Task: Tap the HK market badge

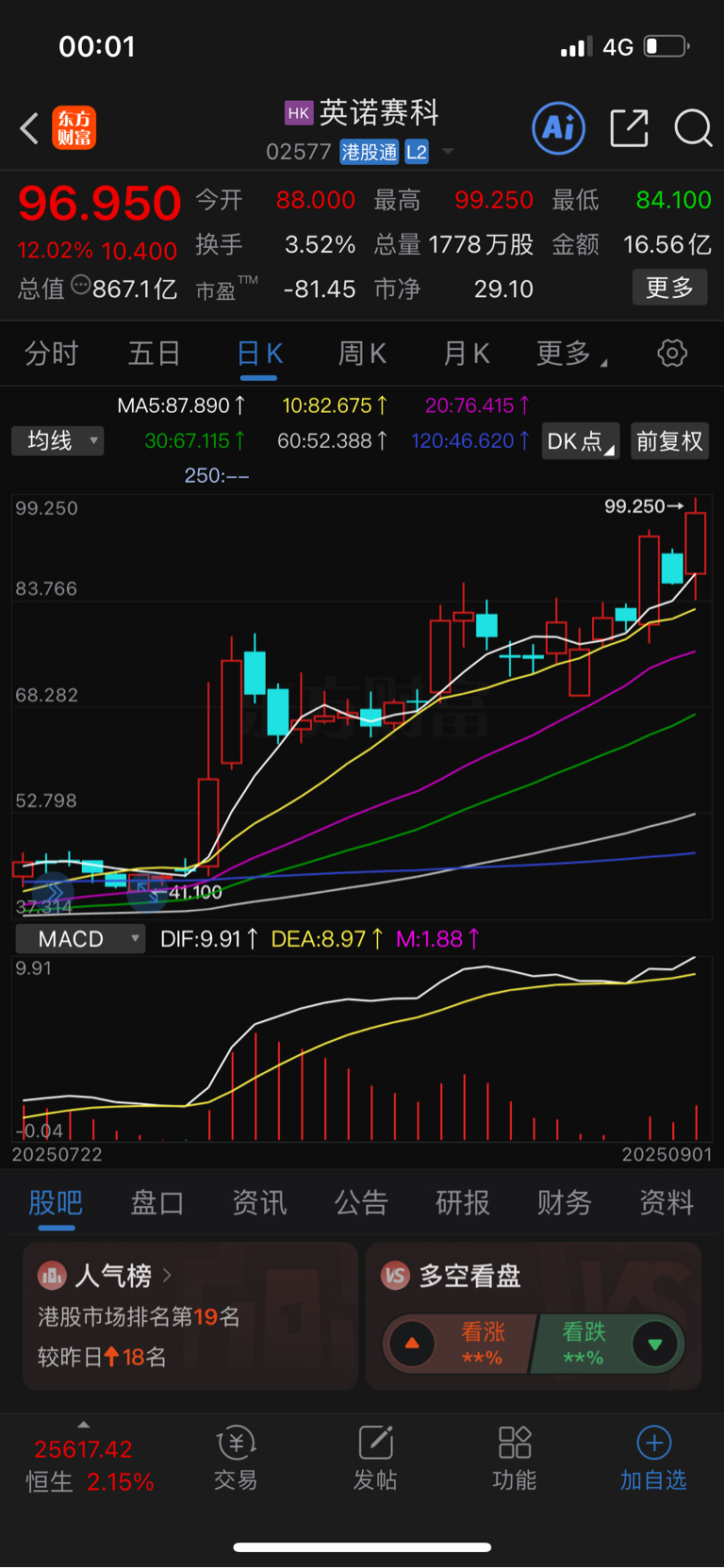Action: [298, 113]
